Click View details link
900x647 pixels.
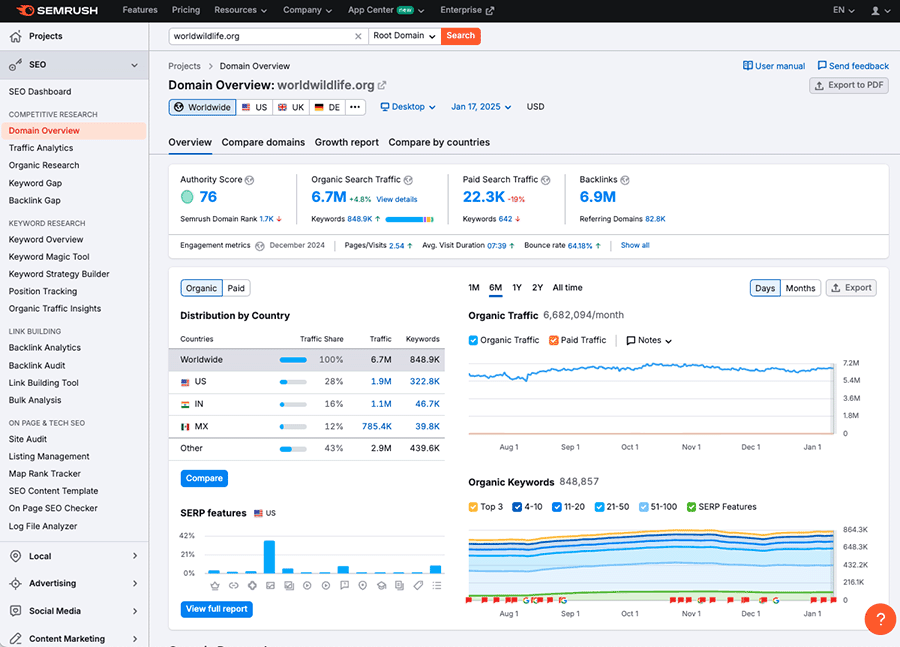pyautogui.click(x=397, y=199)
